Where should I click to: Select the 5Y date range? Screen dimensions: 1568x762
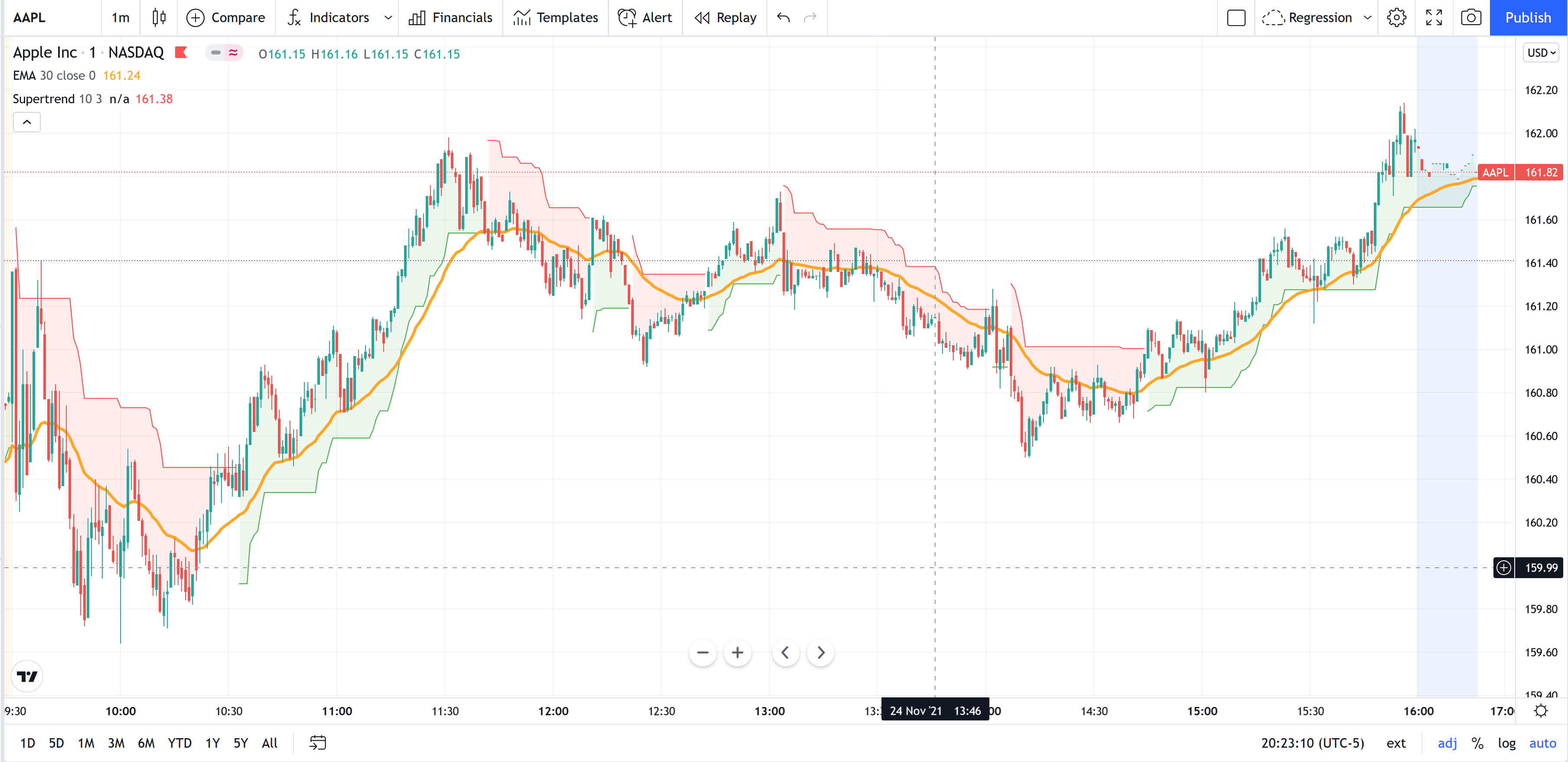tap(241, 743)
